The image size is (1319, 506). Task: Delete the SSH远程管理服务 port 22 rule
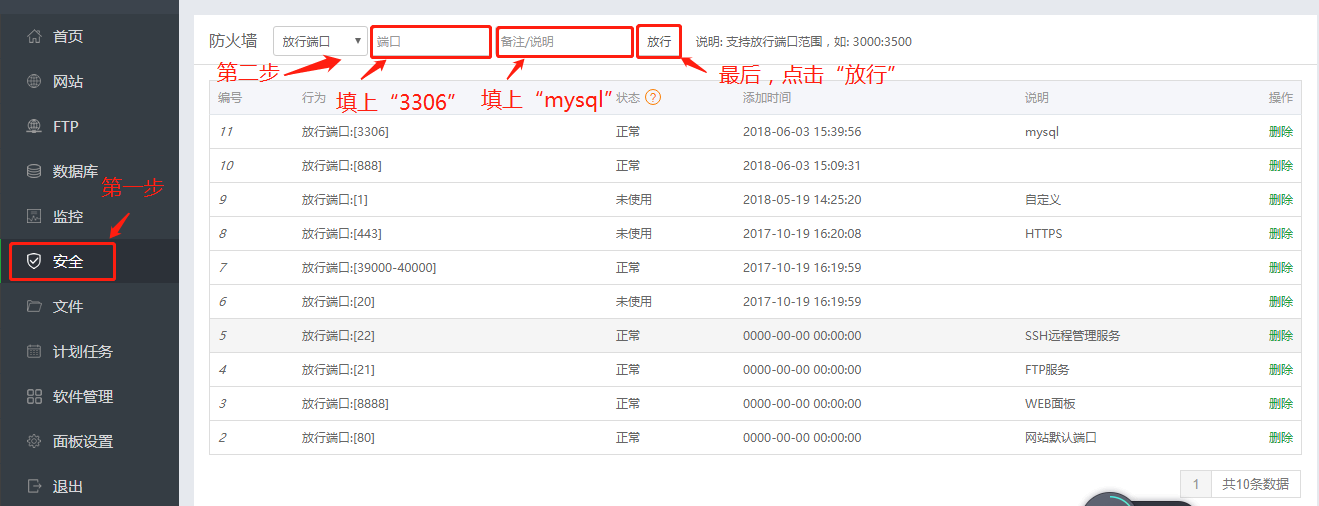click(x=1280, y=335)
